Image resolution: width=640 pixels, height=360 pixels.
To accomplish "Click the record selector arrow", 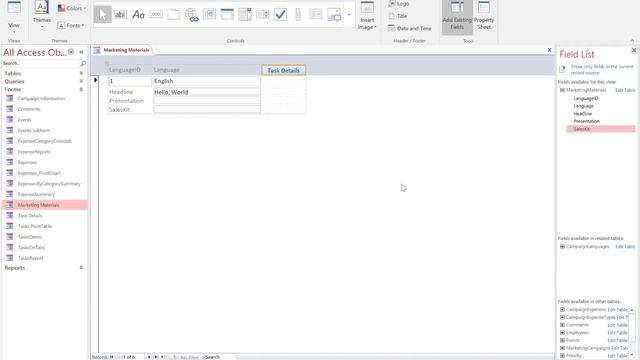I will point(96,80).
